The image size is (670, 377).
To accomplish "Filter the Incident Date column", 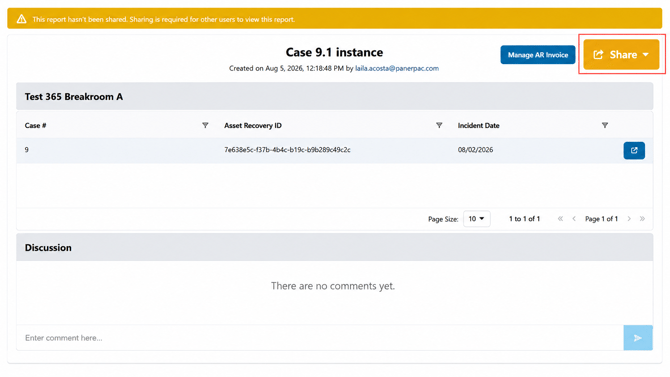I will (x=605, y=125).
